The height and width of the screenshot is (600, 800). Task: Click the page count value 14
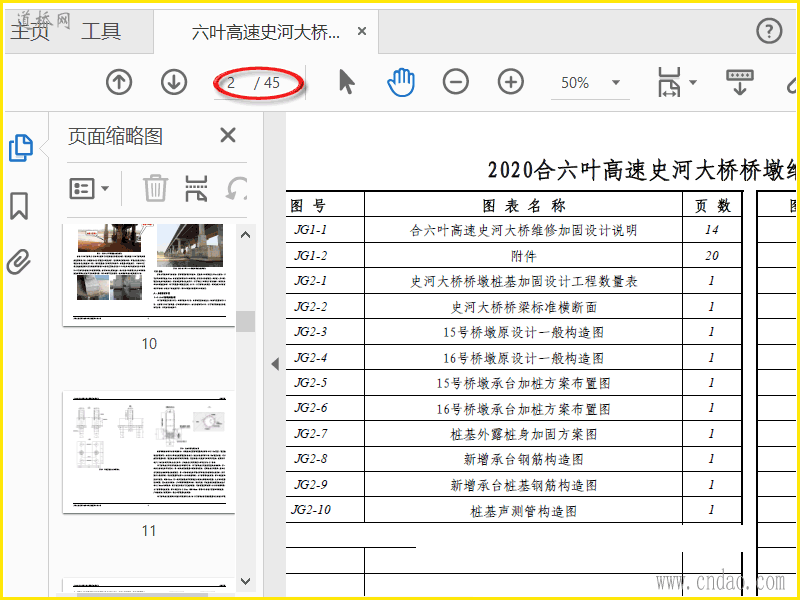click(x=712, y=230)
